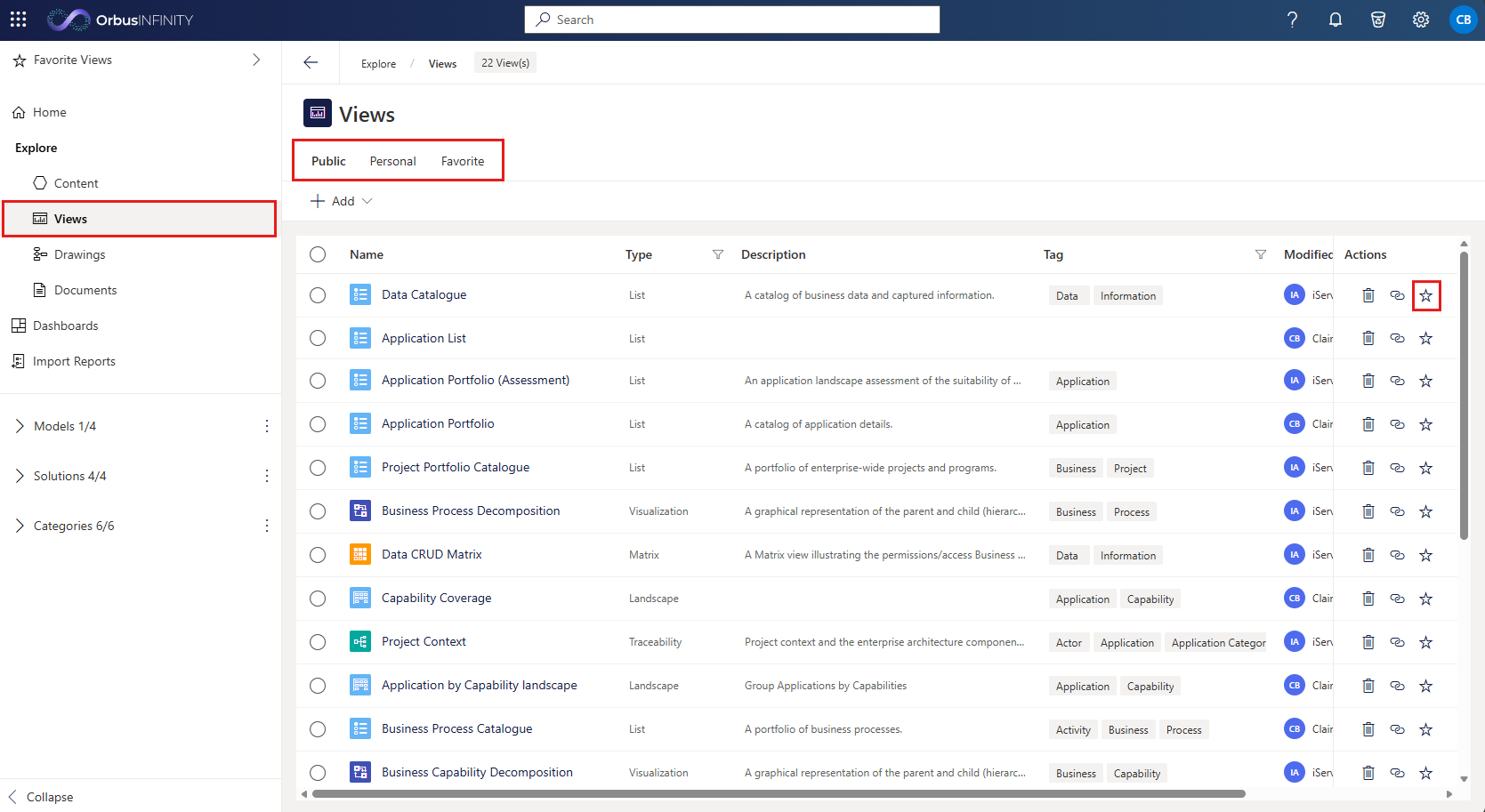
Task: Open the help question mark icon
Action: 1292,20
